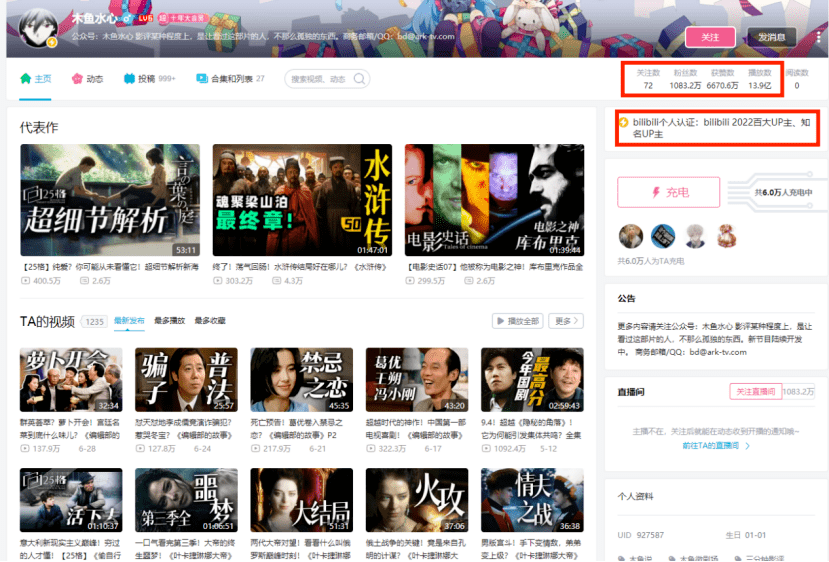
Task: Click the play count icon beside 1092.4万
Action: click(486, 448)
